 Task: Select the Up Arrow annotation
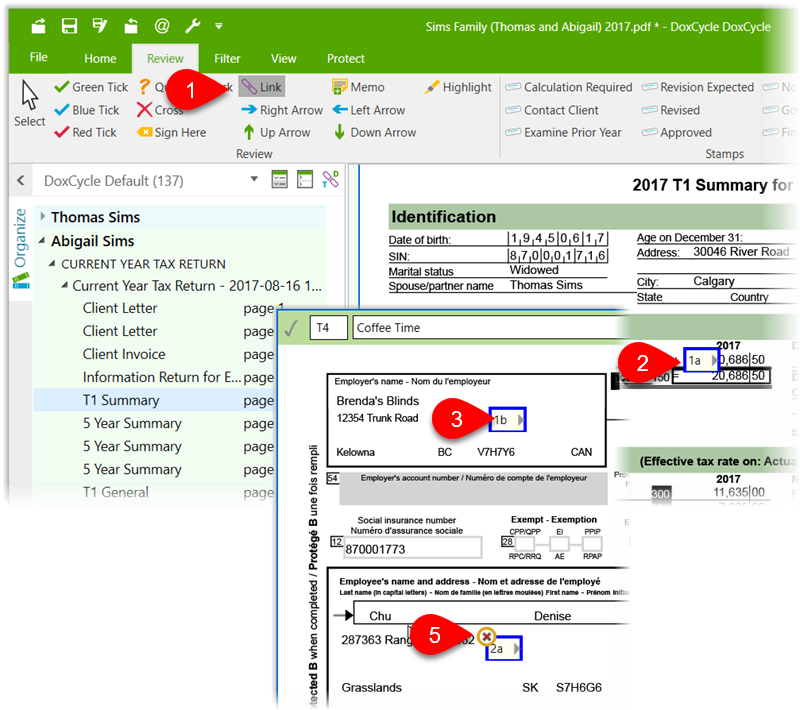[277, 133]
